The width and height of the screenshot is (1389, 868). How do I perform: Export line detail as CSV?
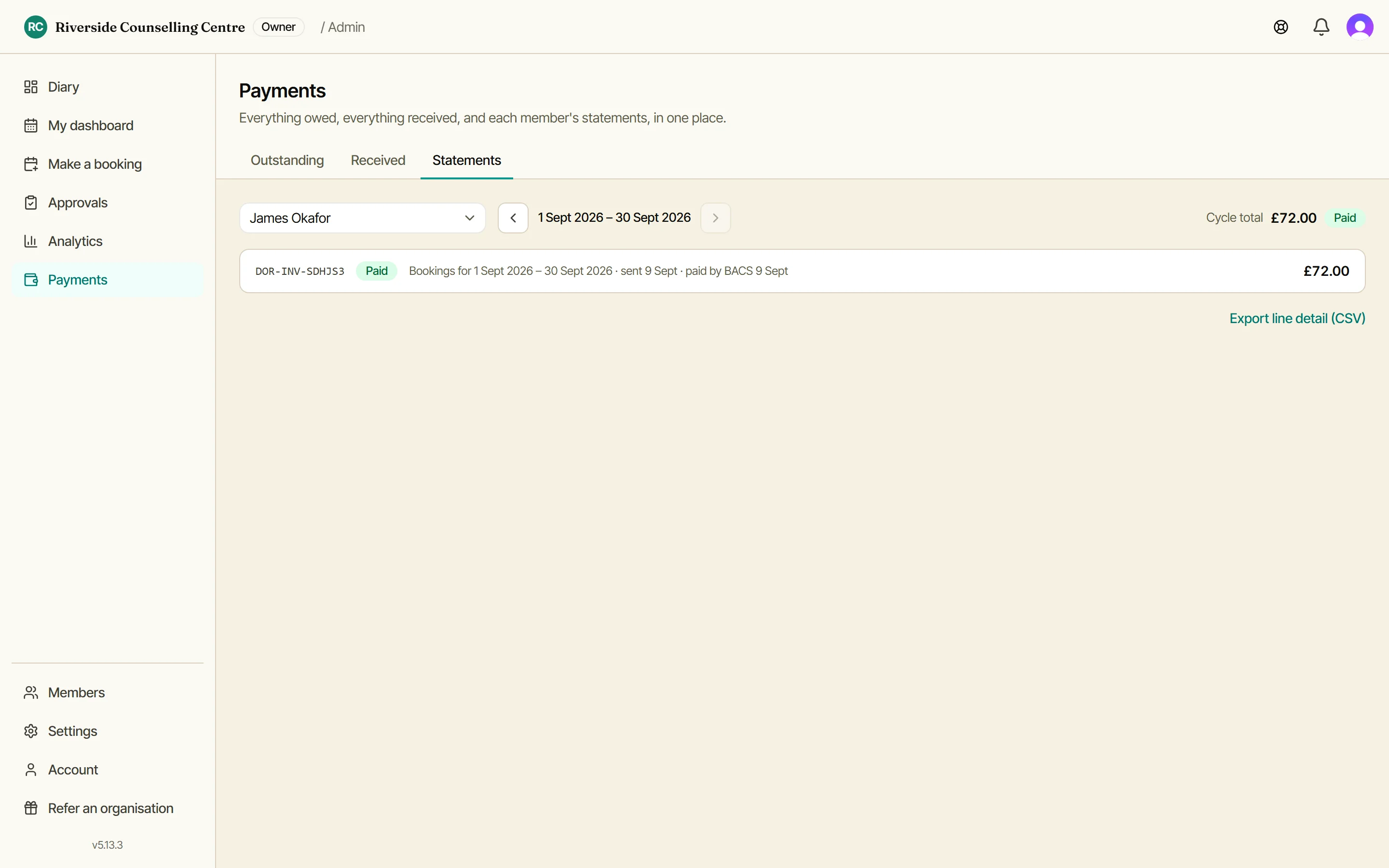[x=1297, y=319]
